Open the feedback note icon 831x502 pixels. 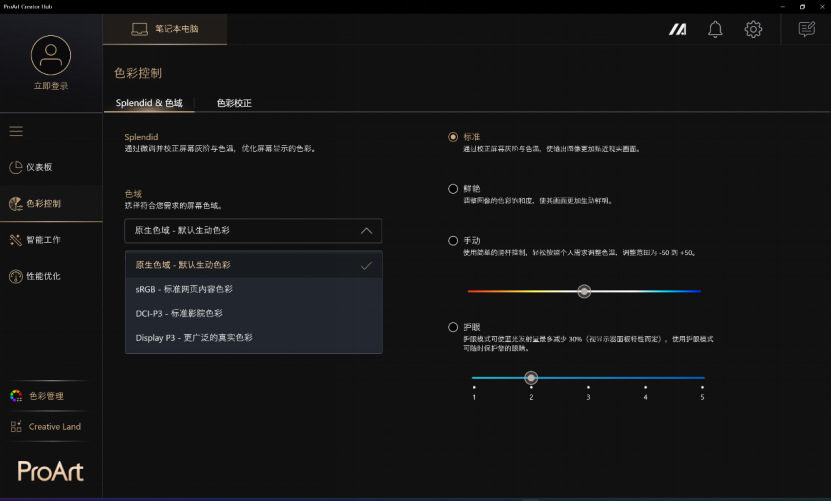807,29
